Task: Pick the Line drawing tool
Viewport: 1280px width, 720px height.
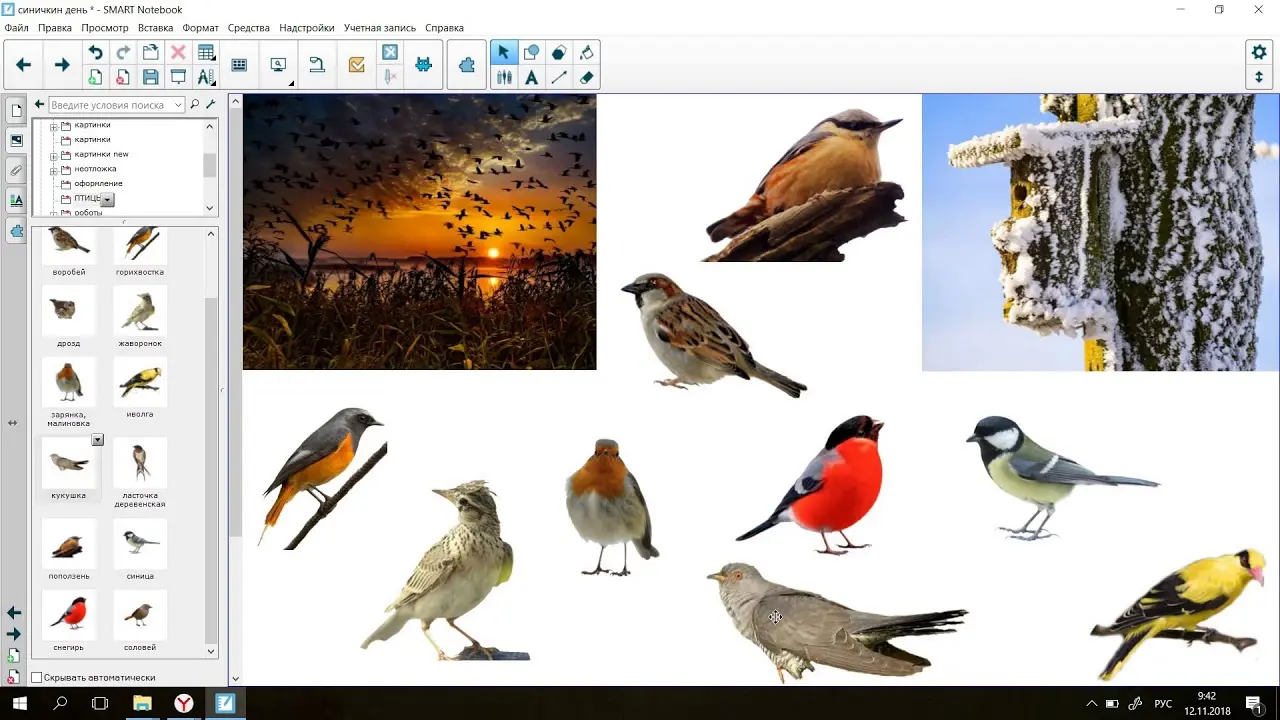Action: tap(559, 77)
